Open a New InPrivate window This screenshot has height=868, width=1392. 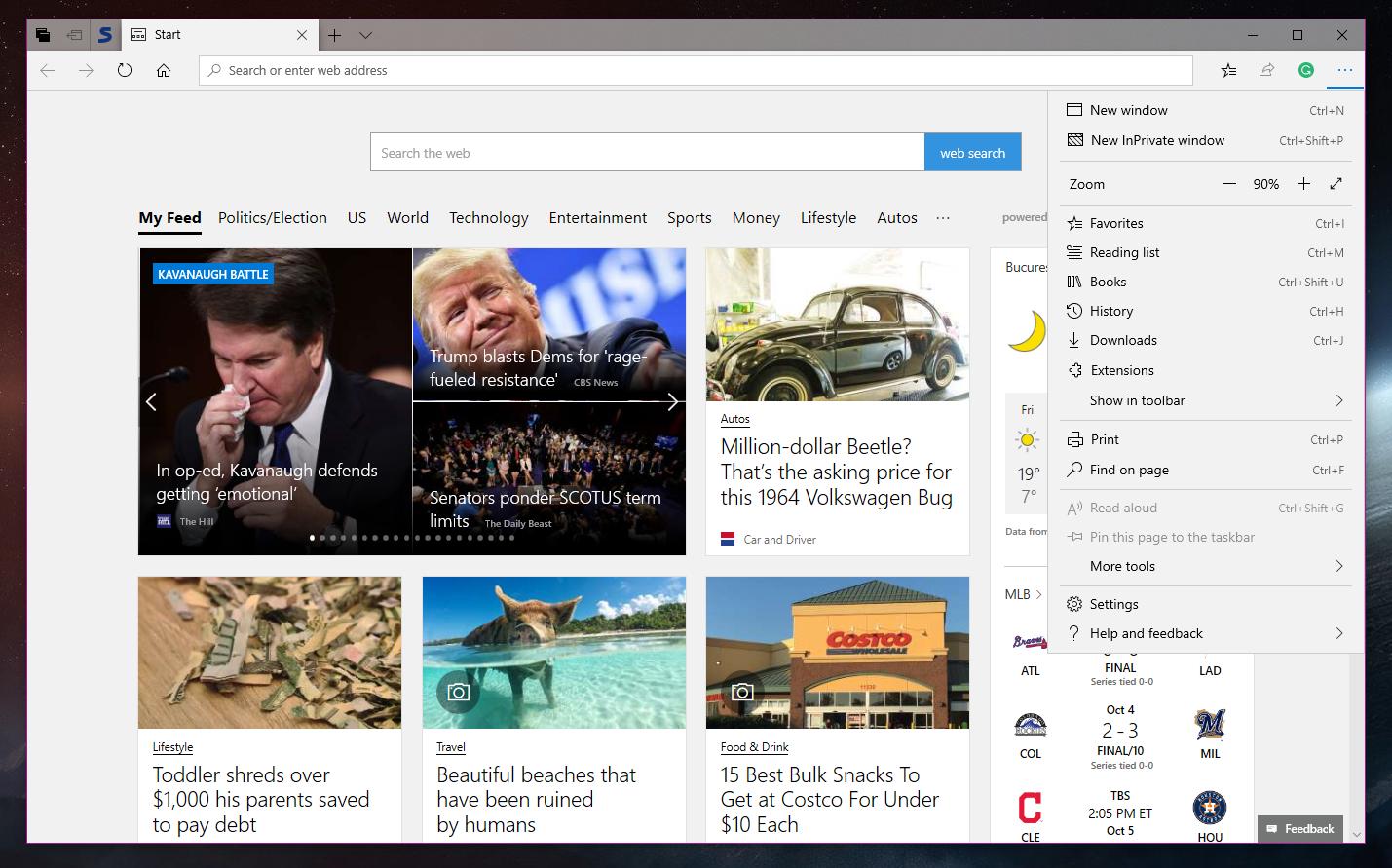tap(1206, 140)
